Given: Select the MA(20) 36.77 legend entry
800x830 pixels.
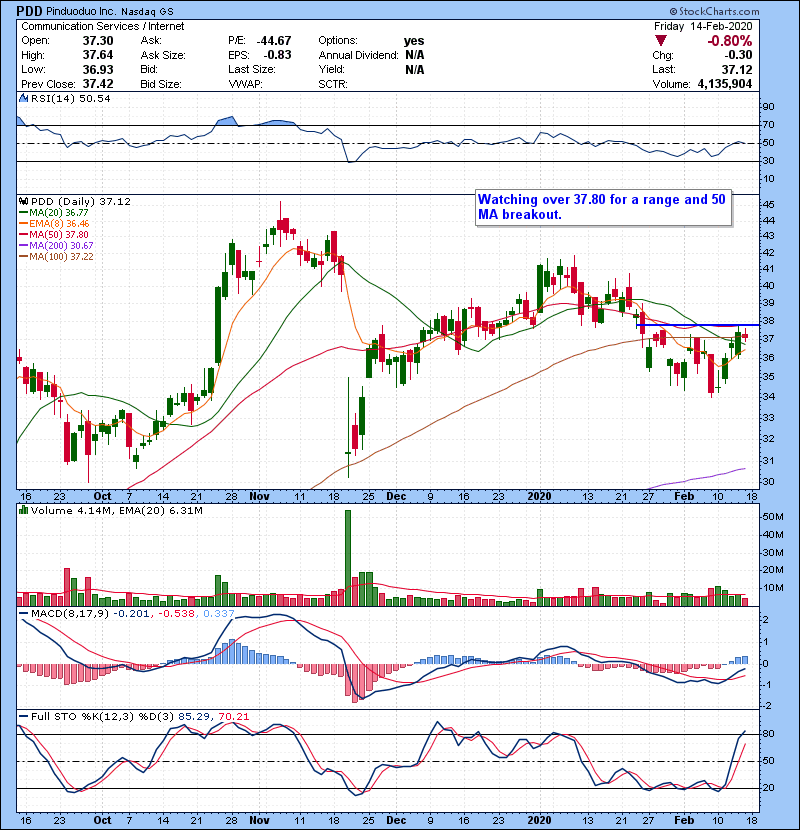Looking at the screenshot, I should tap(54, 213).
